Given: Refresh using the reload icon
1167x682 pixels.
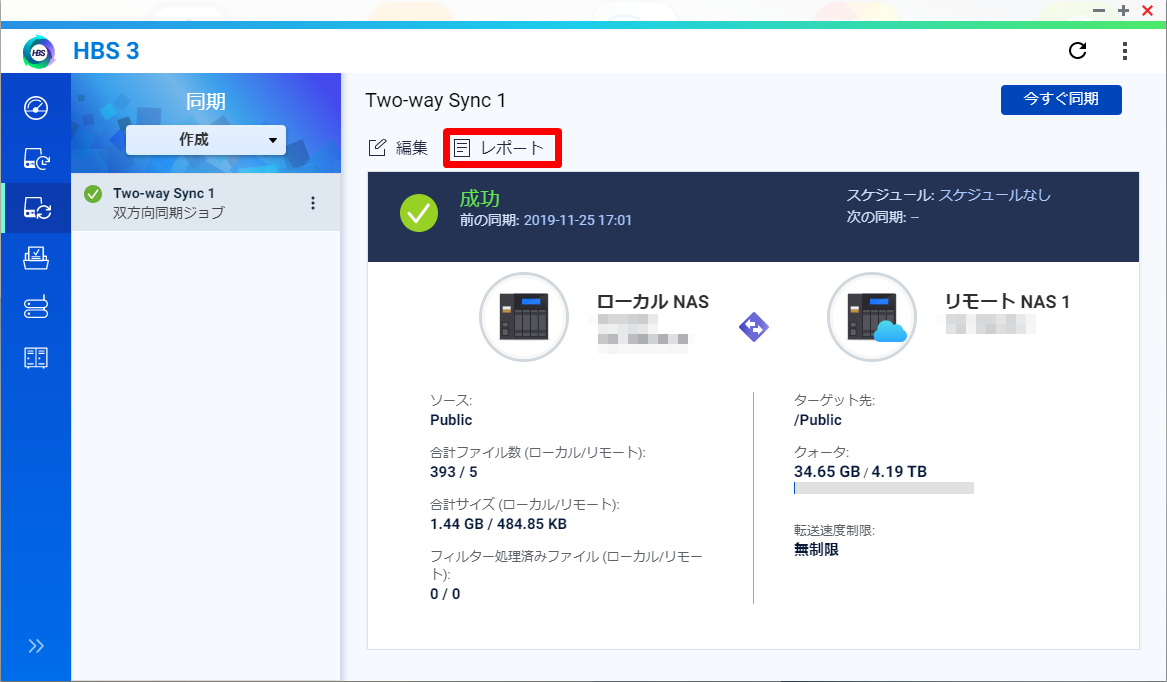Looking at the screenshot, I should pyautogui.click(x=1077, y=51).
